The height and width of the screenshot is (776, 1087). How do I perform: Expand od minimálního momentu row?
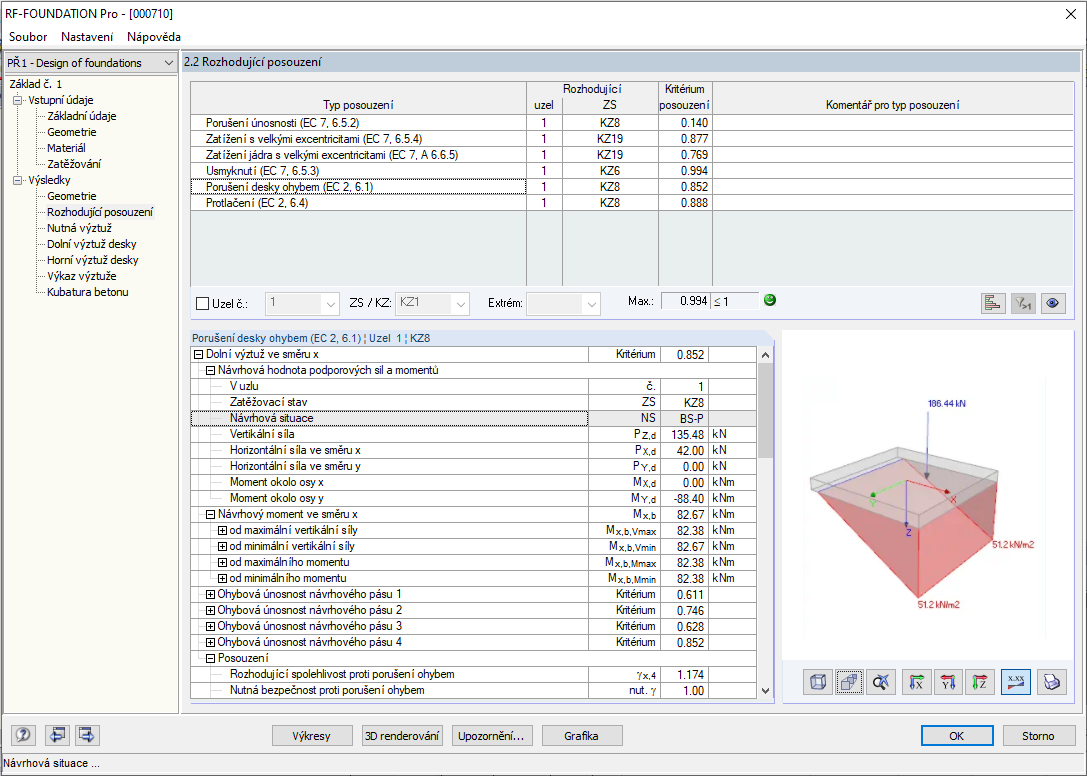223,578
